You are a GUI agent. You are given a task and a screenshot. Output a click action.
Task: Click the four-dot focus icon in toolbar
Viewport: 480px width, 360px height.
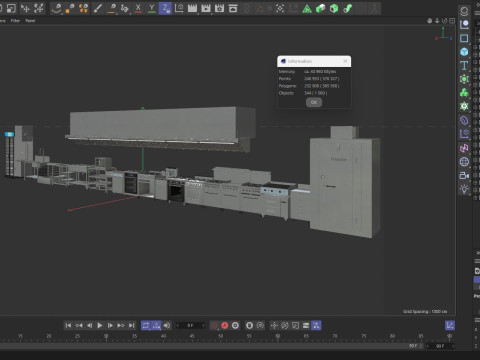[280, 8]
